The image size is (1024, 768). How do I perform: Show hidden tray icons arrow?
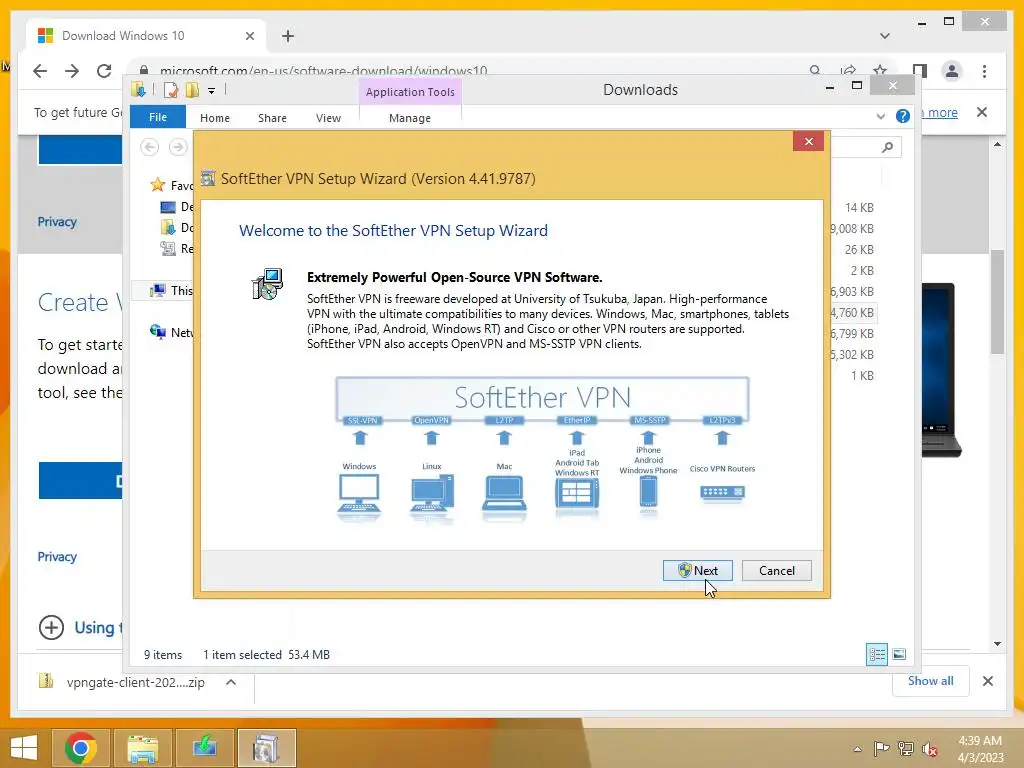[857, 749]
